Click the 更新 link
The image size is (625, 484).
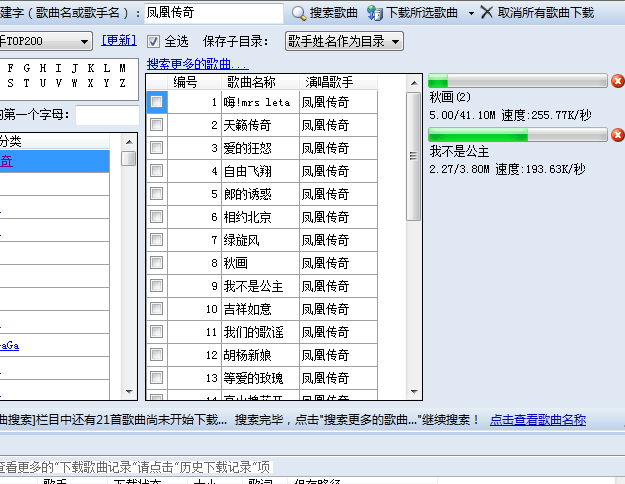[x=119, y=41]
